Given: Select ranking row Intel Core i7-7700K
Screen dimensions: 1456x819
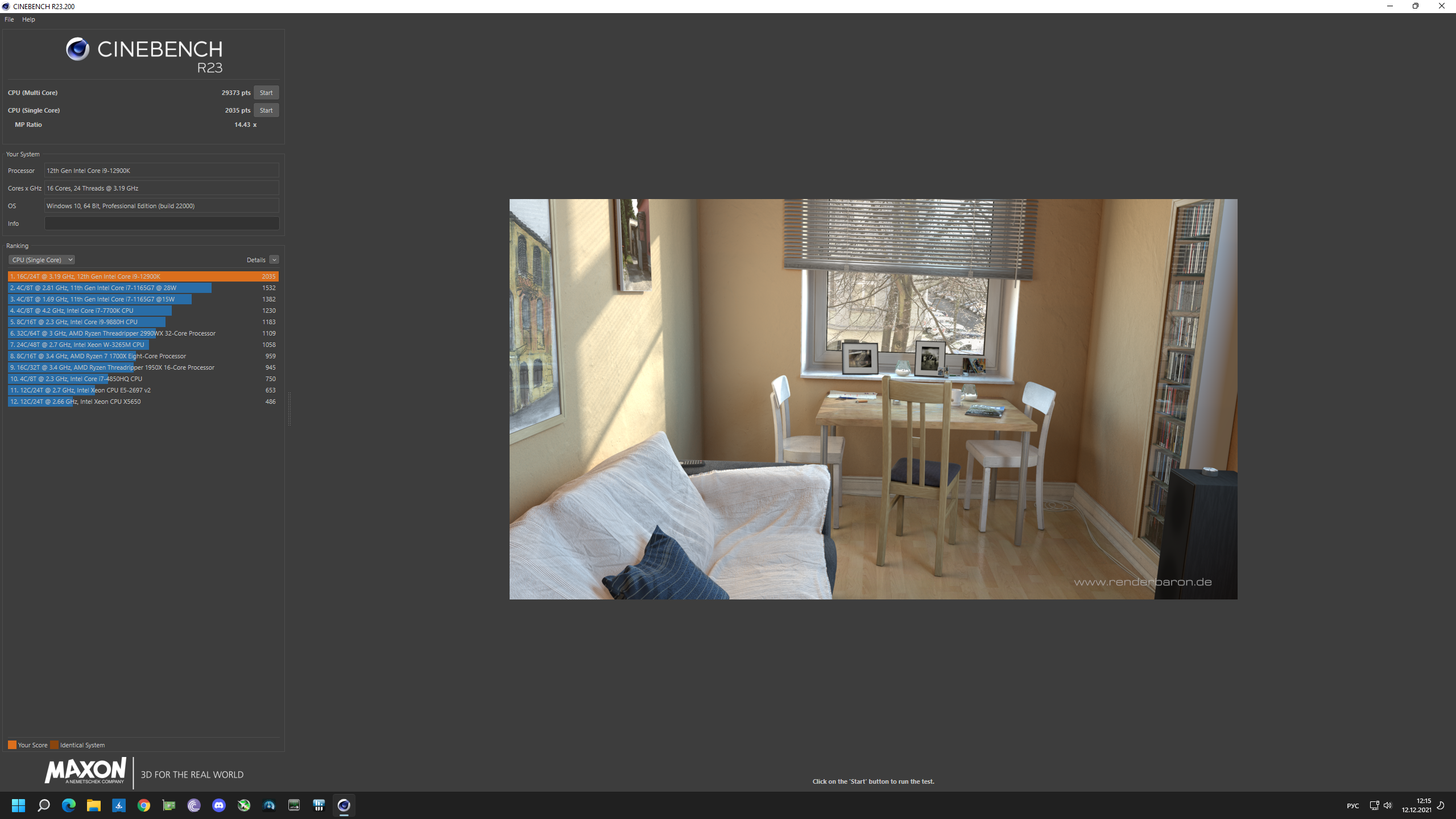Looking at the screenshot, I should 143,311.
